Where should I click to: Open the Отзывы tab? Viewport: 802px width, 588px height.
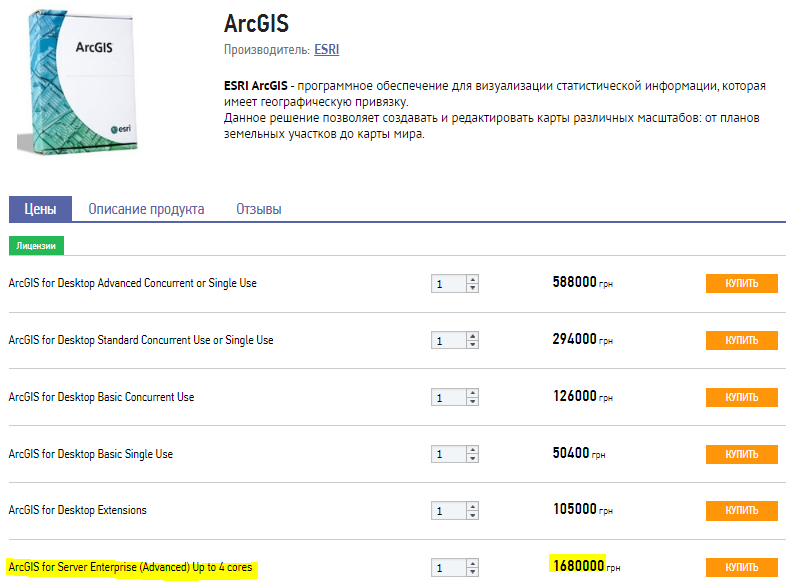pyautogui.click(x=259, y=209)
